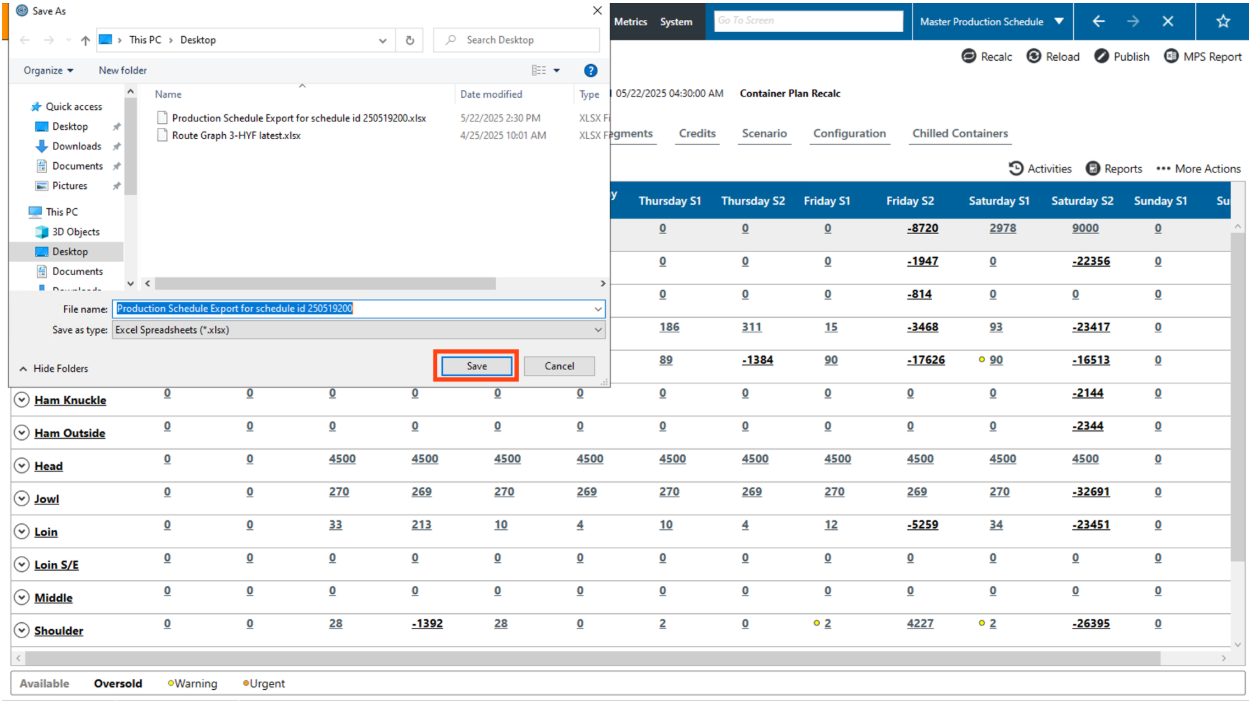Click the Help question mark icon
Viewport: 1249px width, 705px height.
(590, 71)
